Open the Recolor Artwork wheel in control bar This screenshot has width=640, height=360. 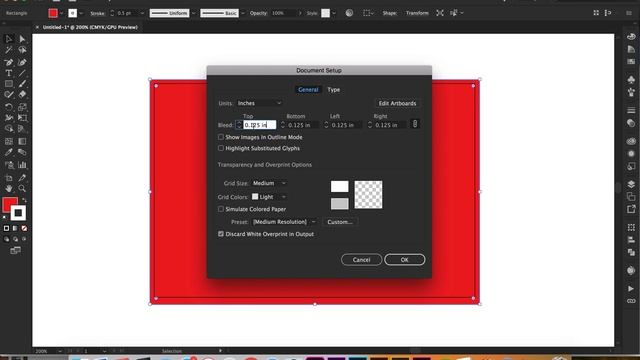point(349,13)
